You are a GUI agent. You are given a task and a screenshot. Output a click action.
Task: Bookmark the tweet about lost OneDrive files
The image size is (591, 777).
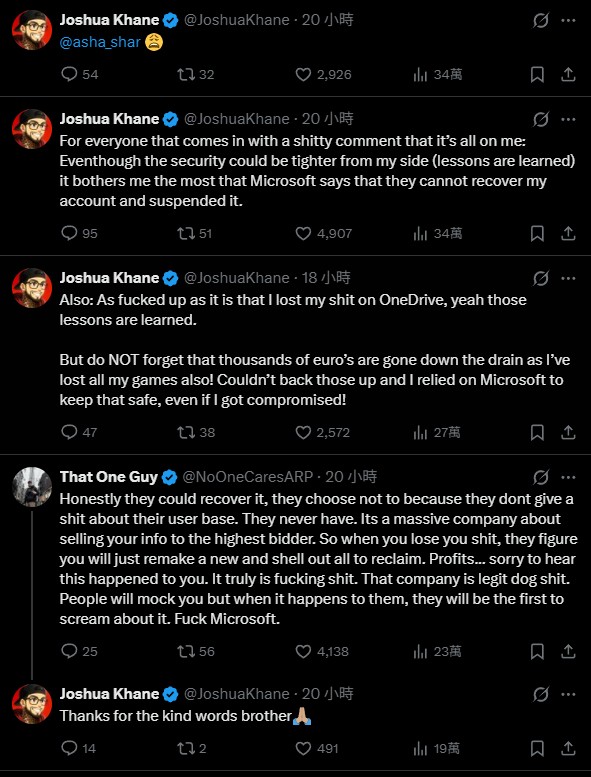(x=537, y=433)
